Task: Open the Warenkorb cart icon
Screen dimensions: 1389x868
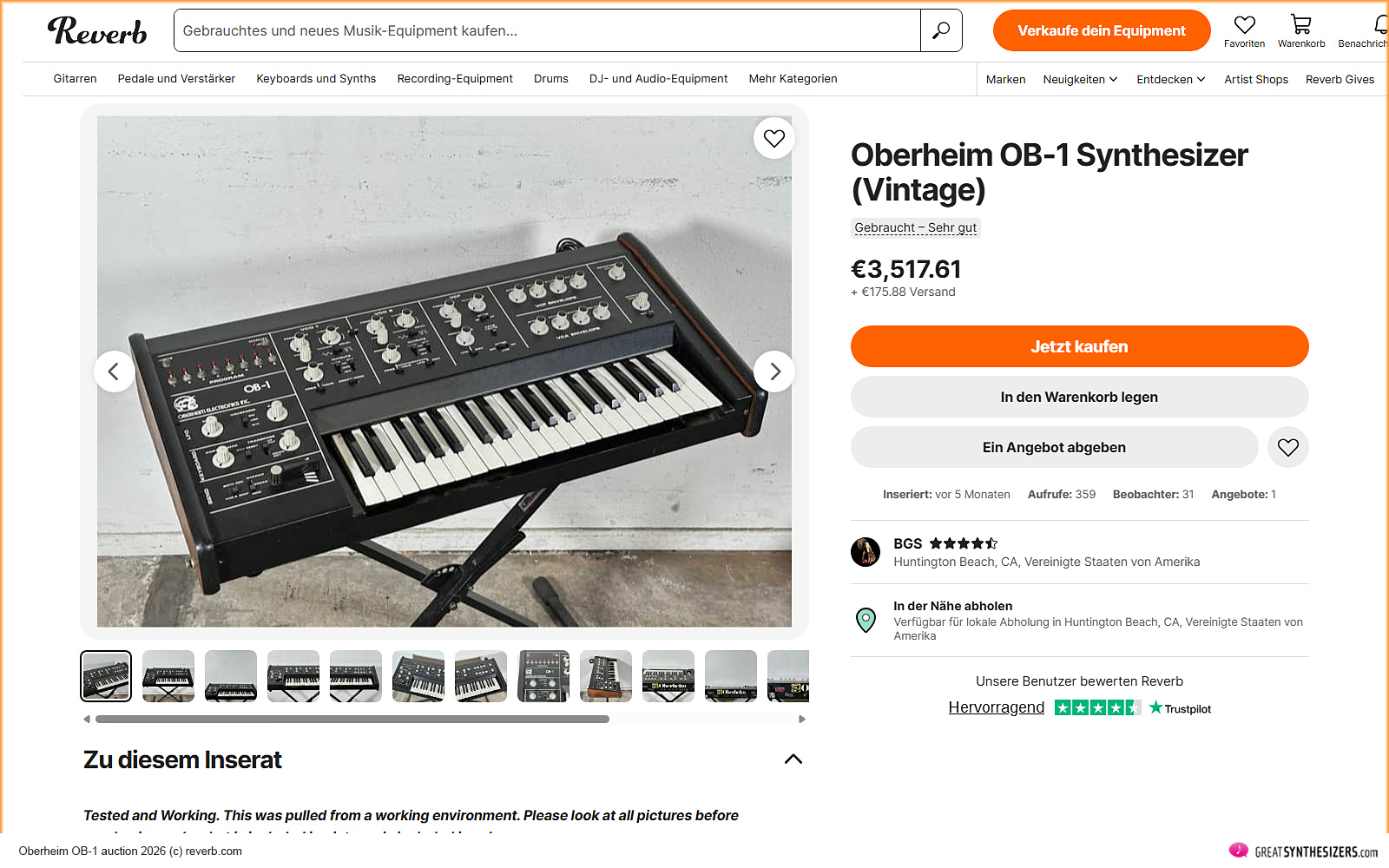Action: point(1300,26)
